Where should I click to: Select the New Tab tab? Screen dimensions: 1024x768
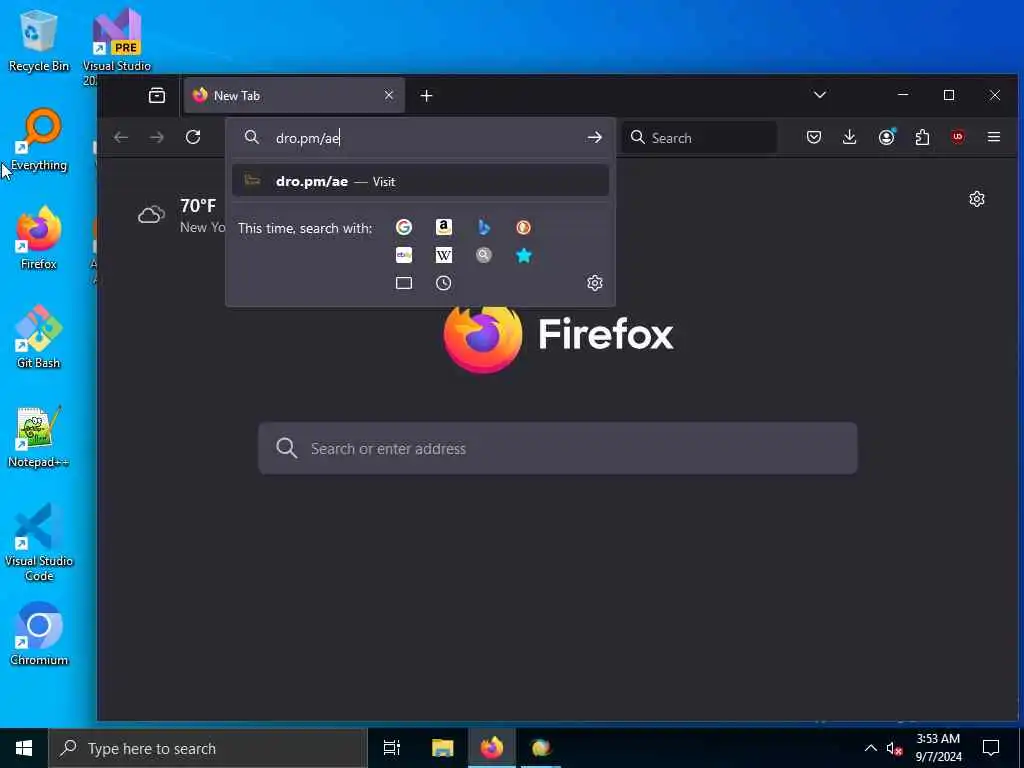tap(295, 95)
